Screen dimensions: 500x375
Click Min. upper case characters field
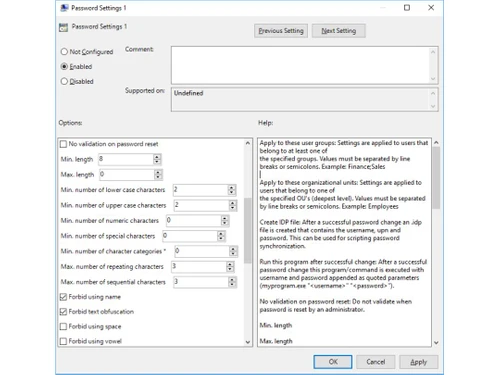pyautogui.click(x=201, y=205)
